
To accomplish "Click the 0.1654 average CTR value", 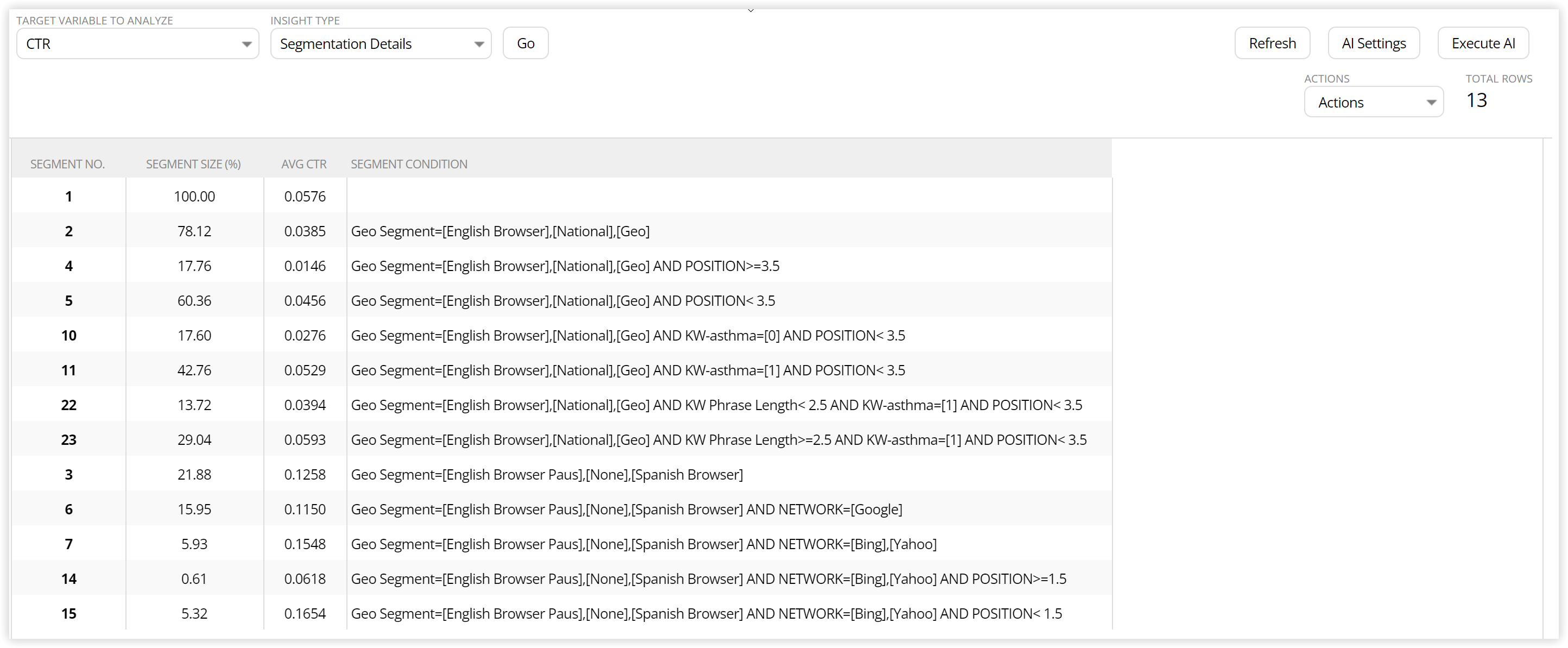I will click(x=305, y=613).
